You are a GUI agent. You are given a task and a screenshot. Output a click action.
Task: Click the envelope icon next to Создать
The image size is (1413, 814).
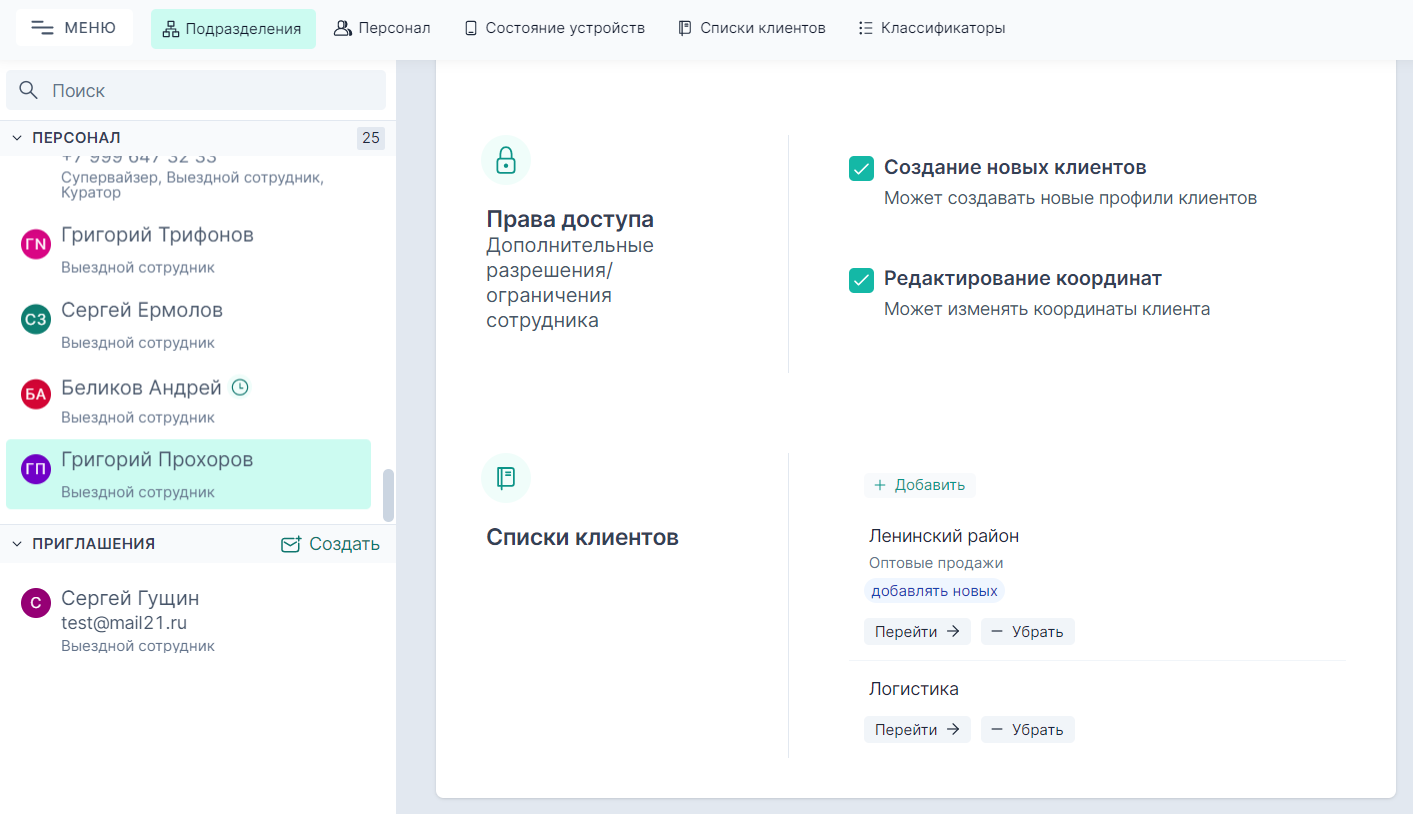click(290, 544)
